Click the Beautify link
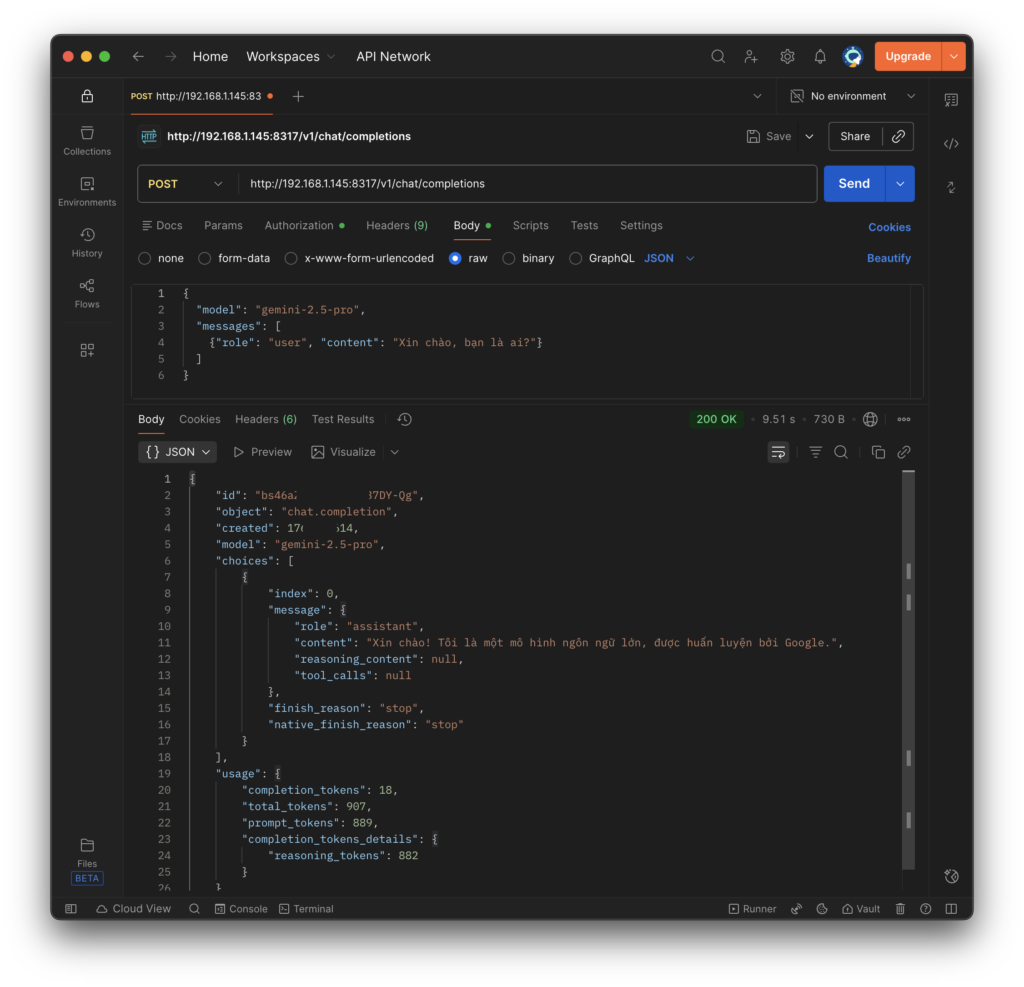The width and height of the screenshot is (1024, 987). [888, 258]
